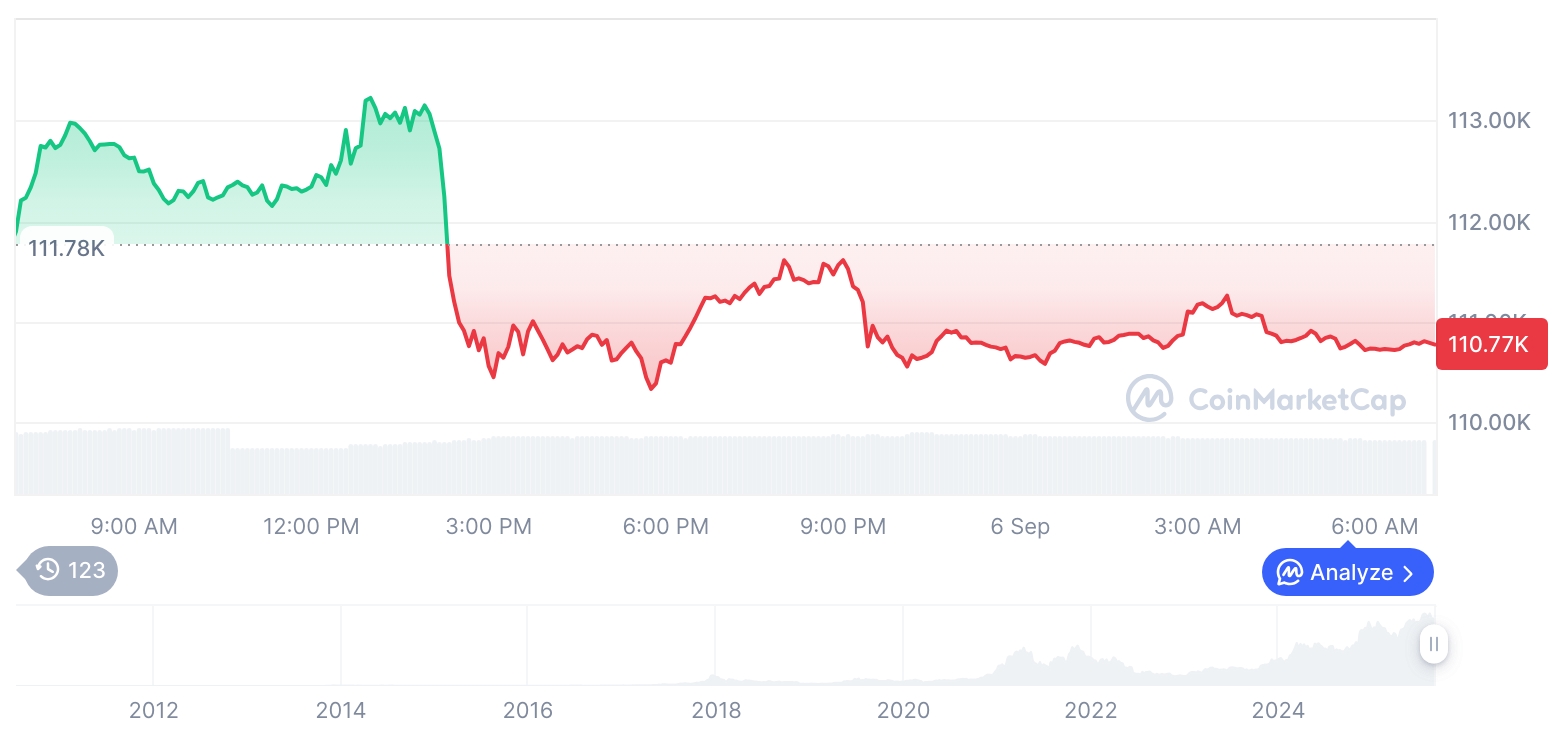The height and width of the screenshot is (732, 1566).
Task: Select 2018 on the overview timeline
Action: [716, 711]
